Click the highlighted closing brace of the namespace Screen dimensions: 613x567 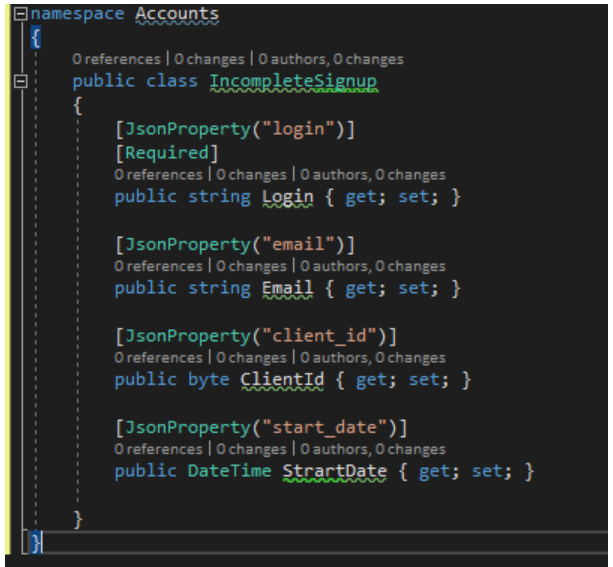36,543
